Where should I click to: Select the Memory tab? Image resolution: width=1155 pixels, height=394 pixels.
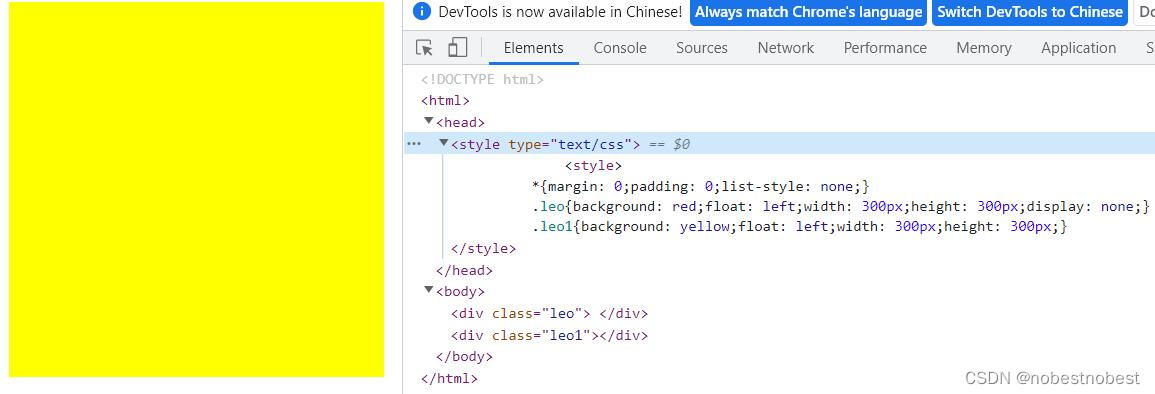[x=984, y=48]
